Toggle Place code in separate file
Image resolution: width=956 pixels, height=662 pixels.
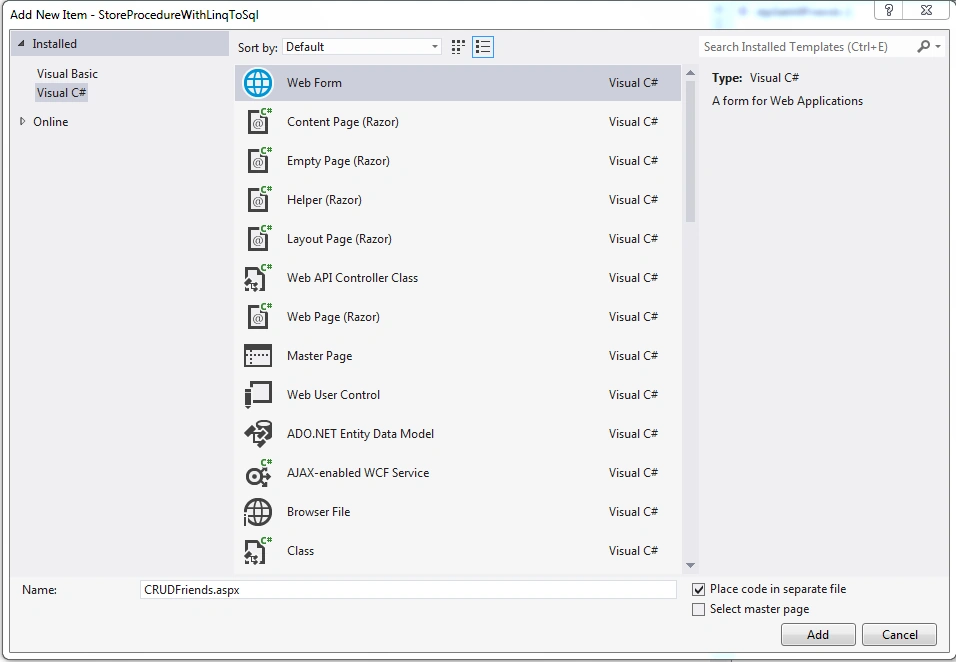tap(699, 589)
